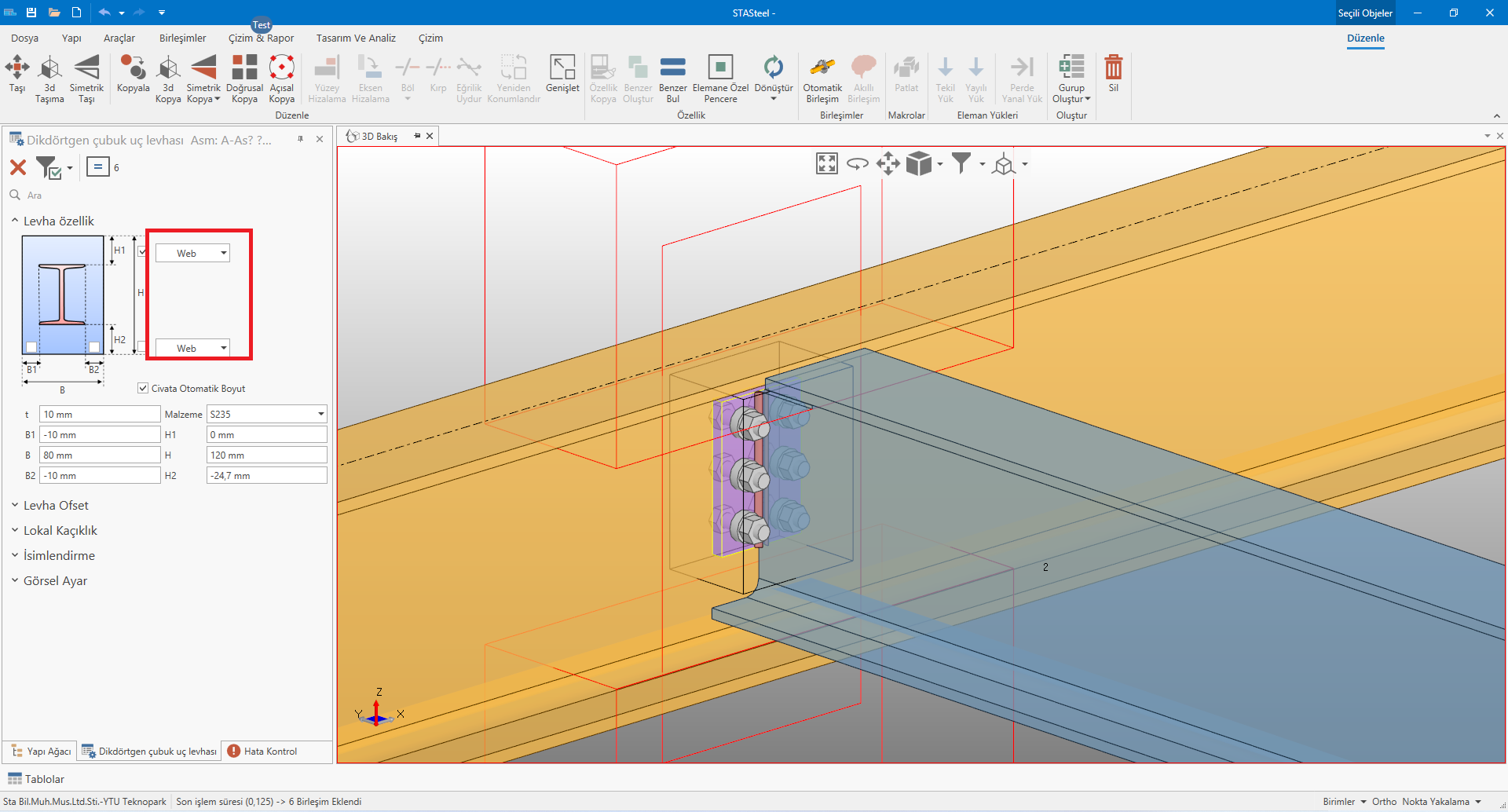The height and width of the screenshot is (812, 1508).
Task: Toggle the checkbox next to H1 dimension
Action: [142, 251]
